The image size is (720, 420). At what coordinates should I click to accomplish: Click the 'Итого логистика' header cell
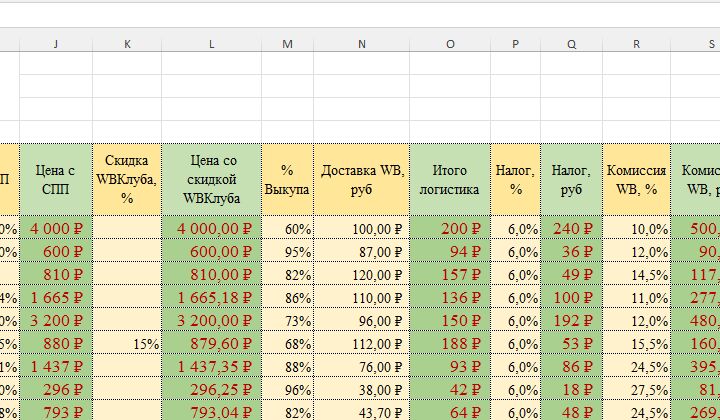coord(450,179)
